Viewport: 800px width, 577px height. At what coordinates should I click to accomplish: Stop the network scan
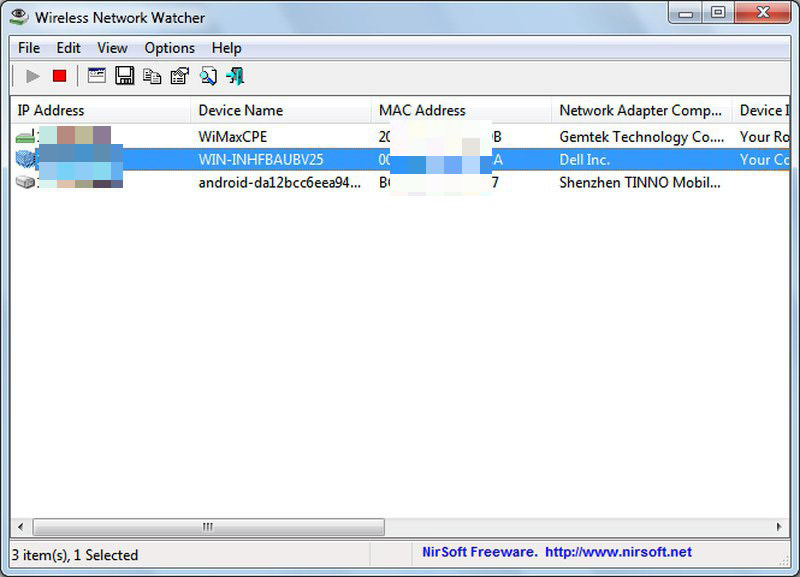coord(59,75)
